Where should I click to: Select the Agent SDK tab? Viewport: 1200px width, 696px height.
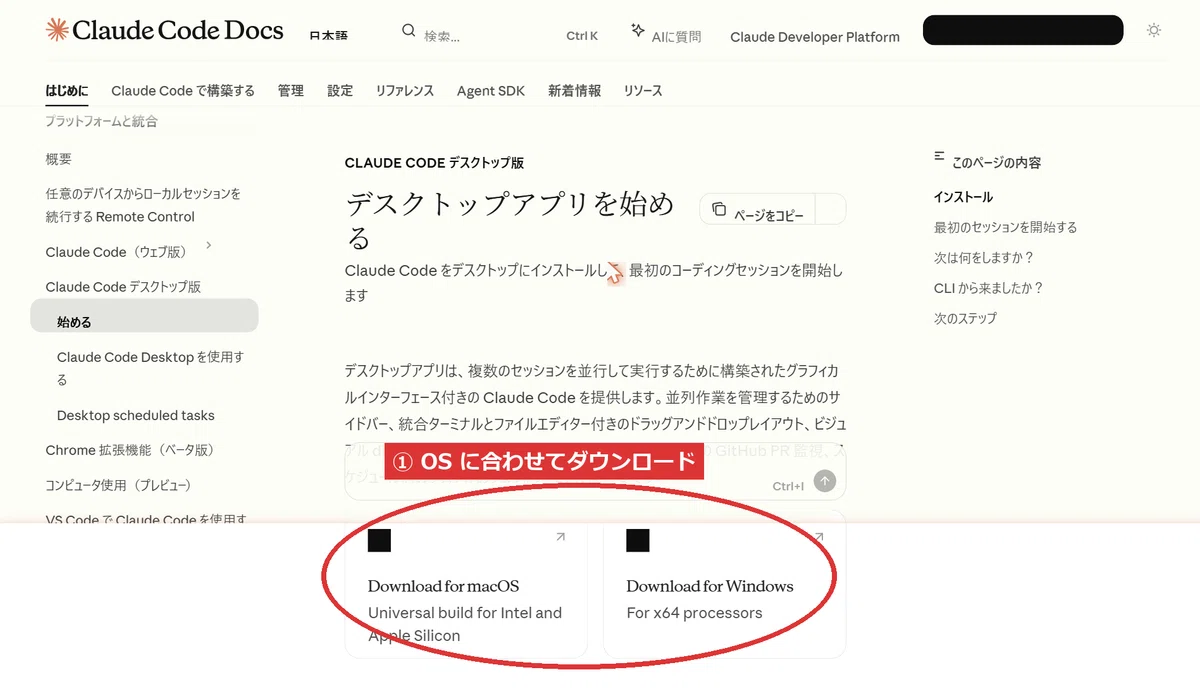[490, 91]
